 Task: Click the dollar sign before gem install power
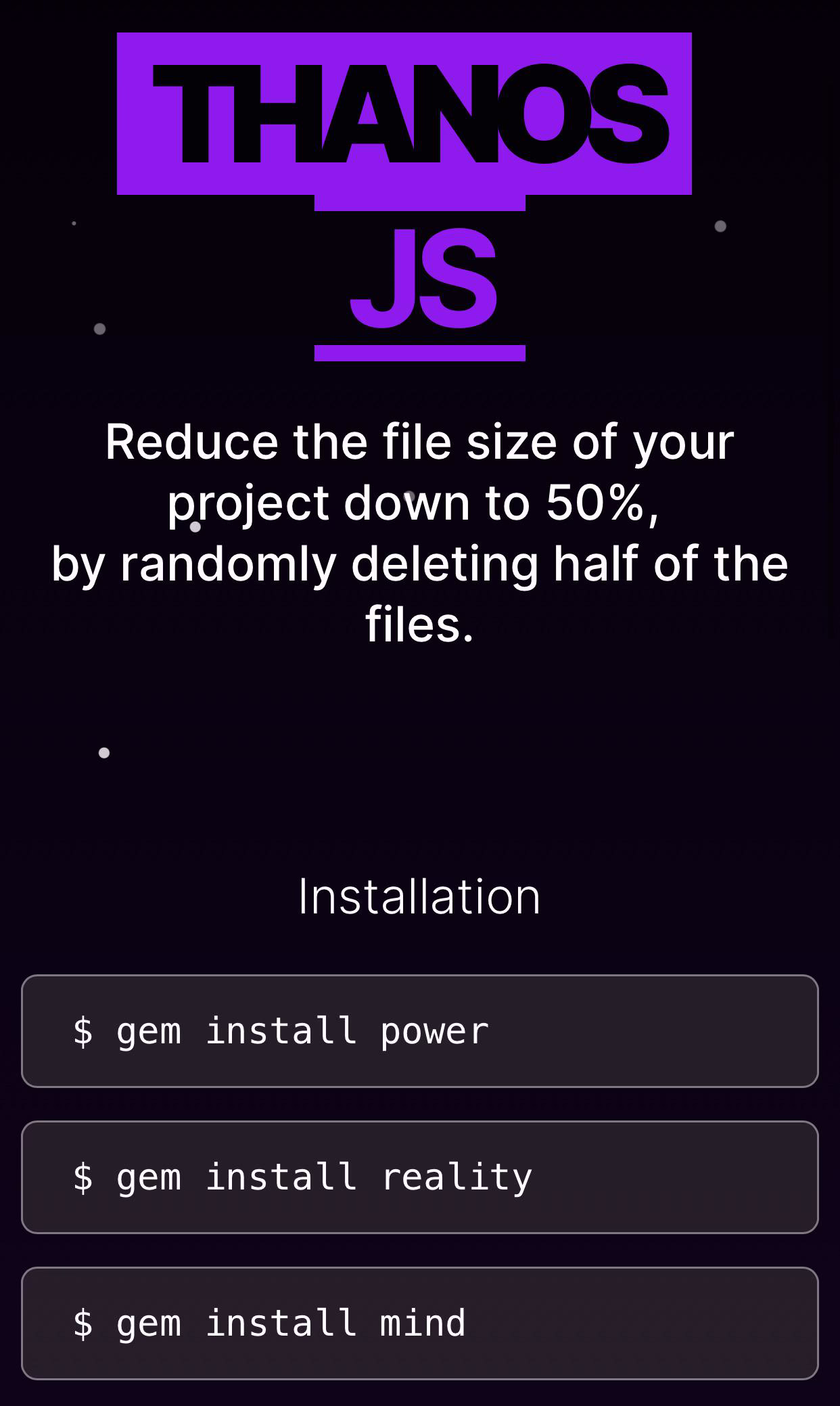pyautogui.click(x=83, y=1031)
